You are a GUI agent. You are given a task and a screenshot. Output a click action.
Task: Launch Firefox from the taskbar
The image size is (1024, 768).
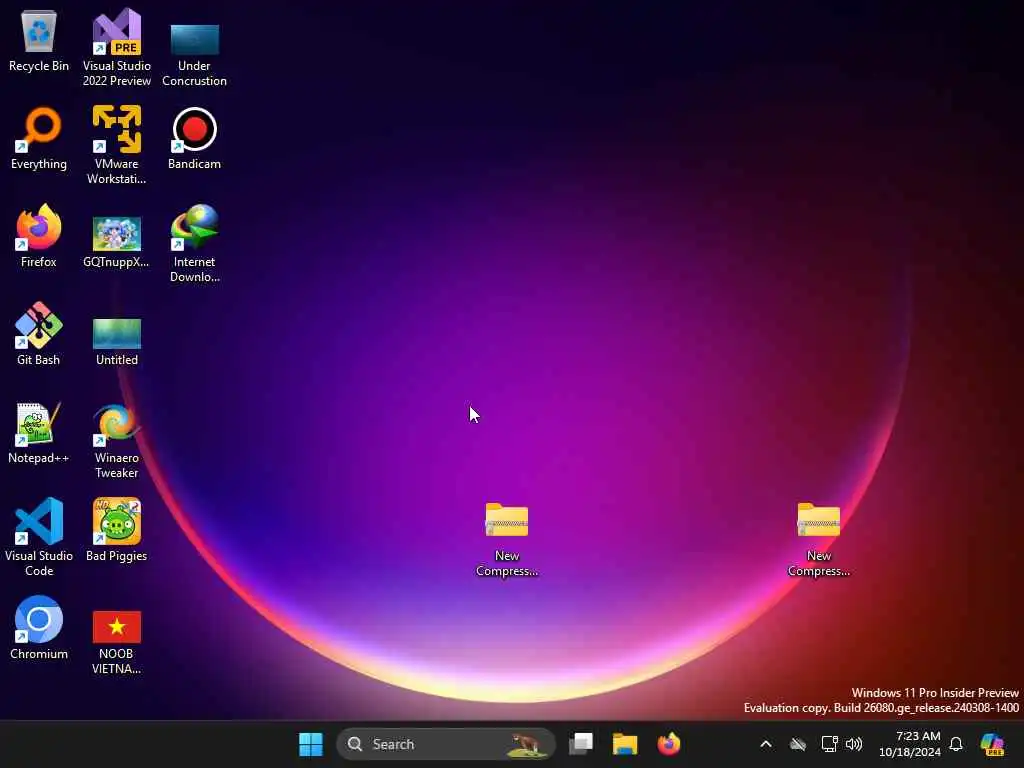[x=669, y=744]
